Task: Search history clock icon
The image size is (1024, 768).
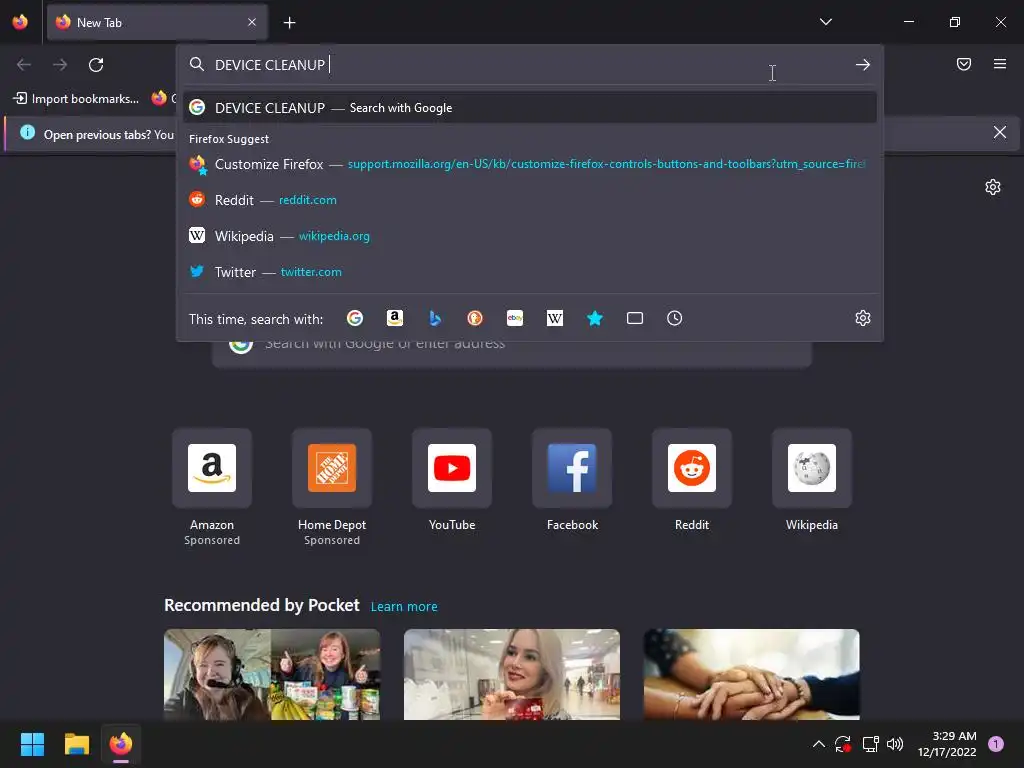Action: (x=675, y=318)
